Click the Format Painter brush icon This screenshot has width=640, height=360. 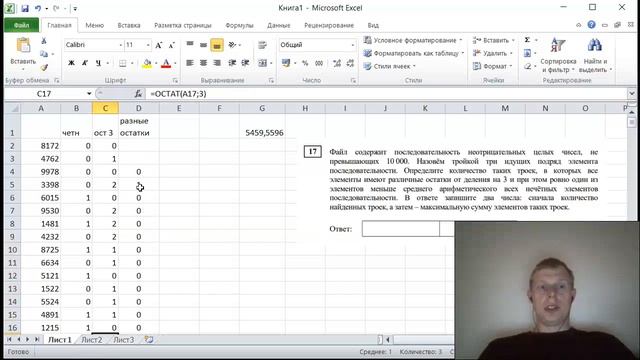click(x=44, y=67)
